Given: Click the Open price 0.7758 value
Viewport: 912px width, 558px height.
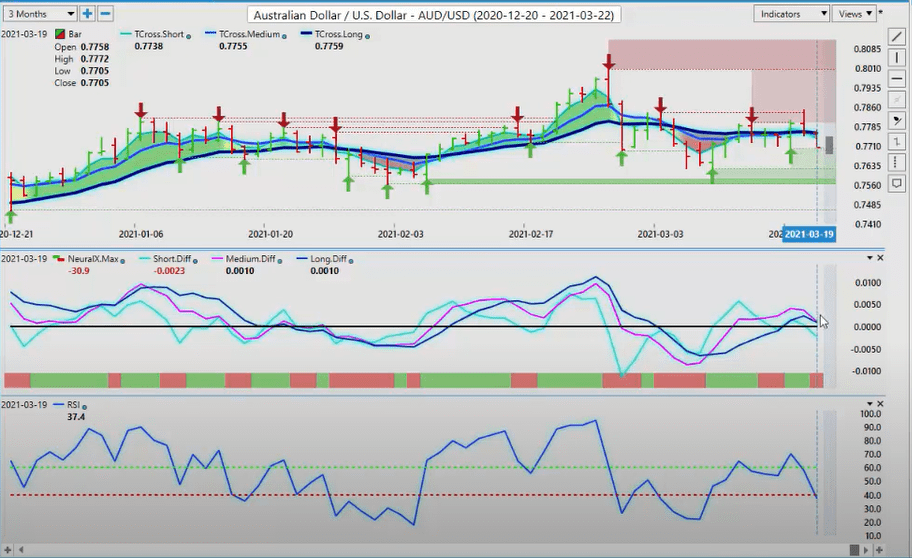Looking at the screenshot, I should pyautogui.click(x=95, y=47).
